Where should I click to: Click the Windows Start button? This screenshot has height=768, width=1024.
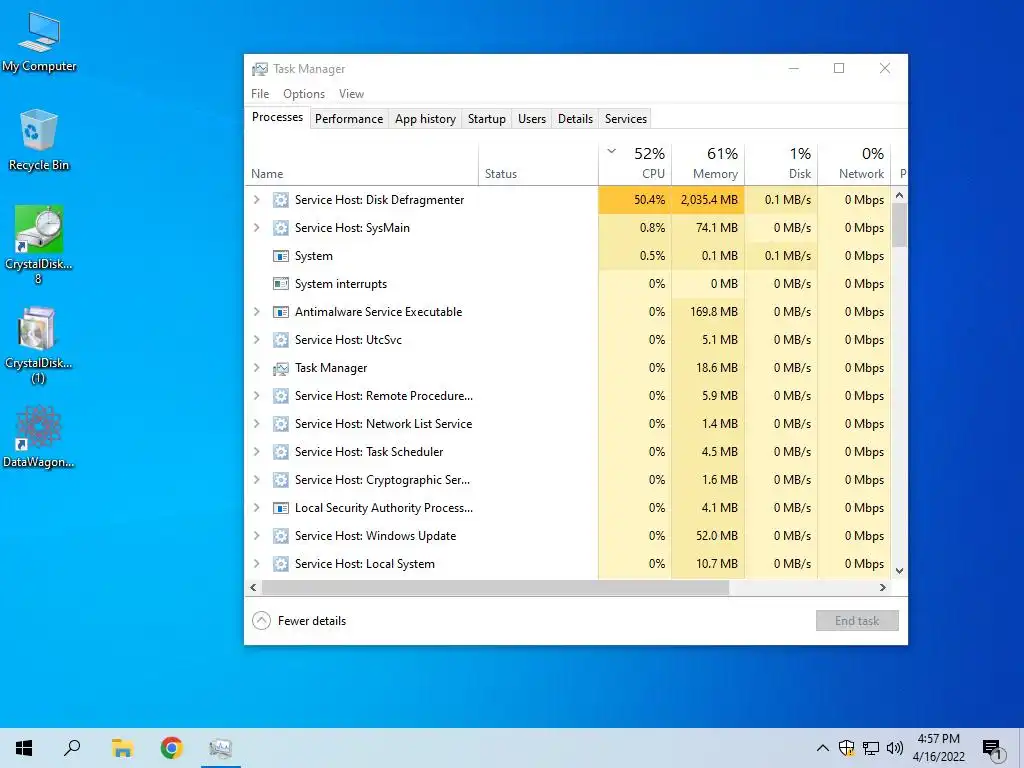pyautogui.click(x=24, y=748)
